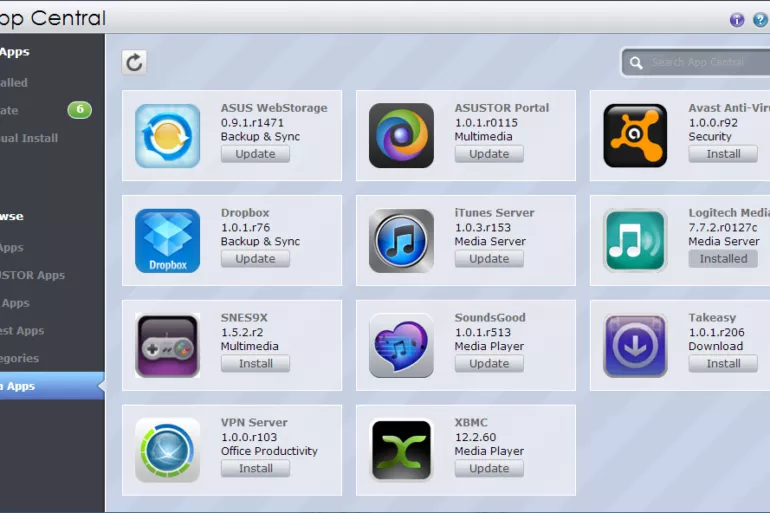Update the ASUS WebStorage app

(255, 154)
